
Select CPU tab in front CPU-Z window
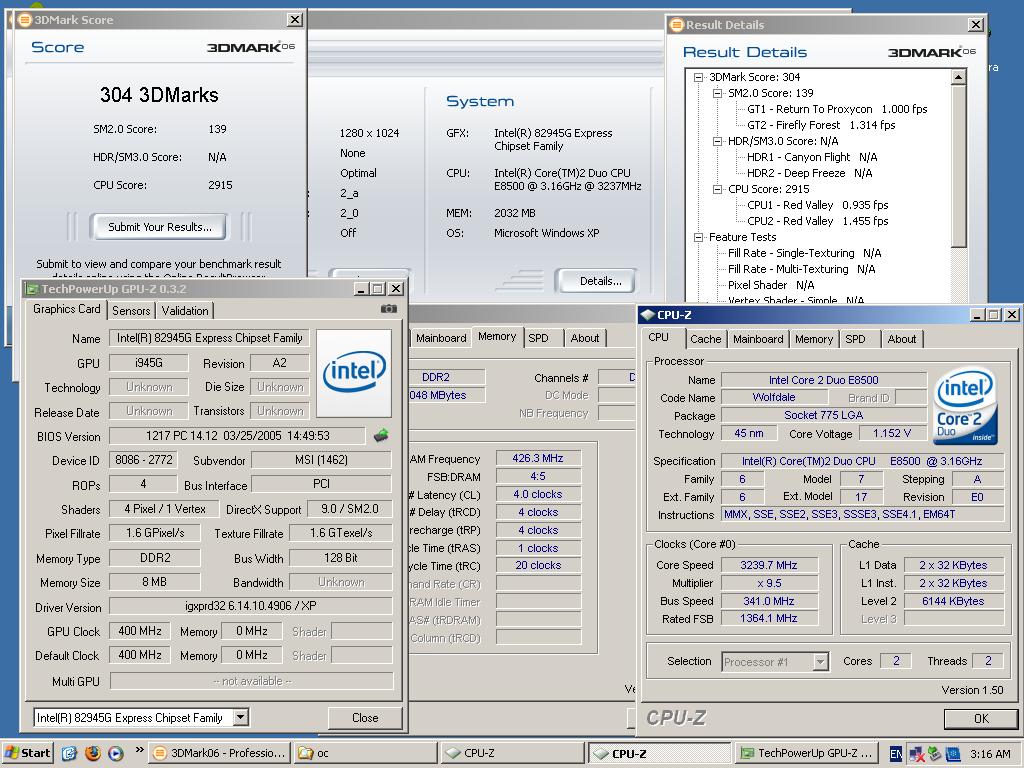(x=658, y=337)
